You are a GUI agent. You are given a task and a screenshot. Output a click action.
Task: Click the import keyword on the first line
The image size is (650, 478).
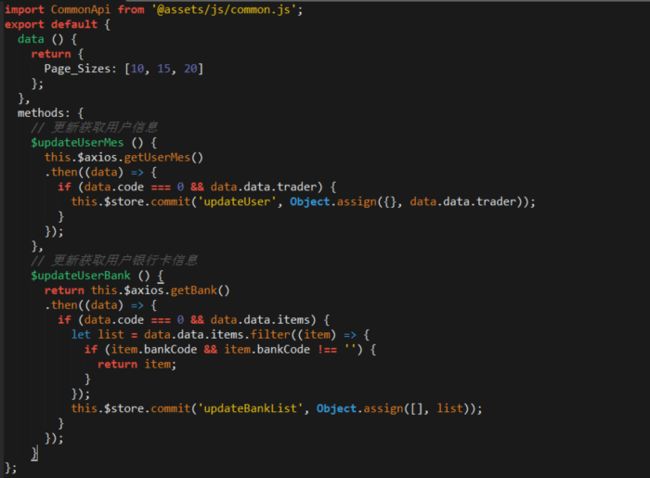pos(25,9)
